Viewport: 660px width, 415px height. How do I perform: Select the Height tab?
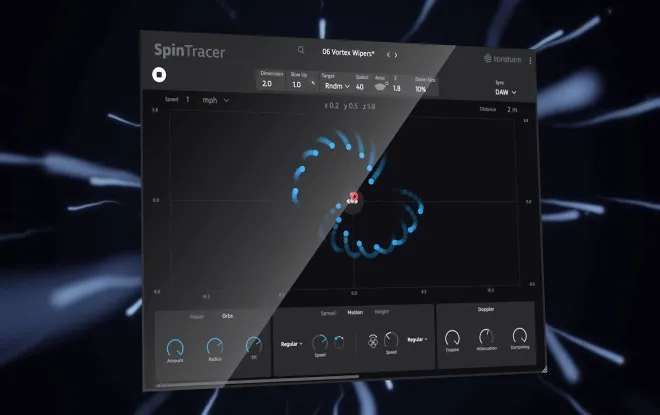382,312
